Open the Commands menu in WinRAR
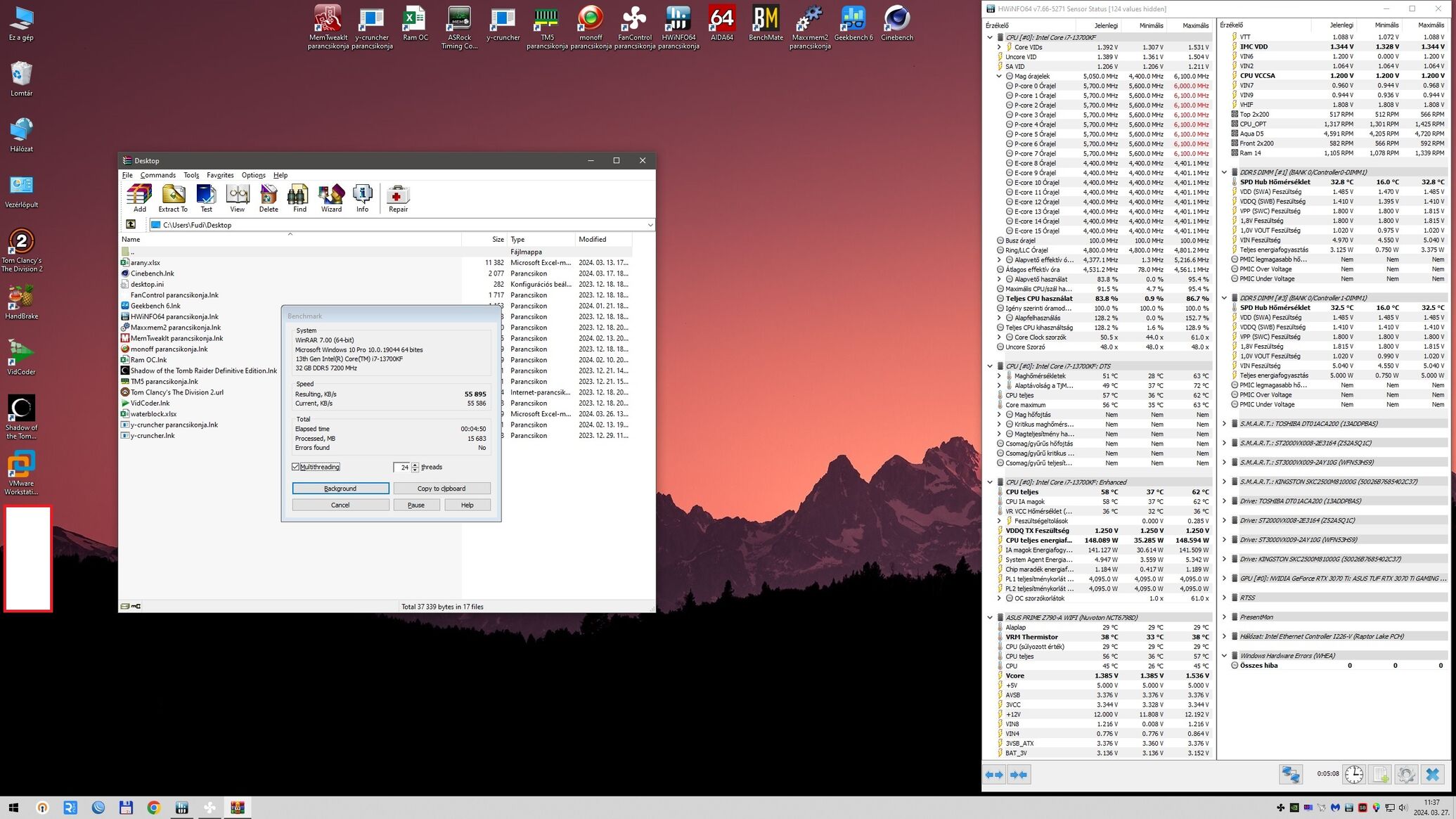The width and height of the screenshot is (1456, 819). (x=157, y=175)
